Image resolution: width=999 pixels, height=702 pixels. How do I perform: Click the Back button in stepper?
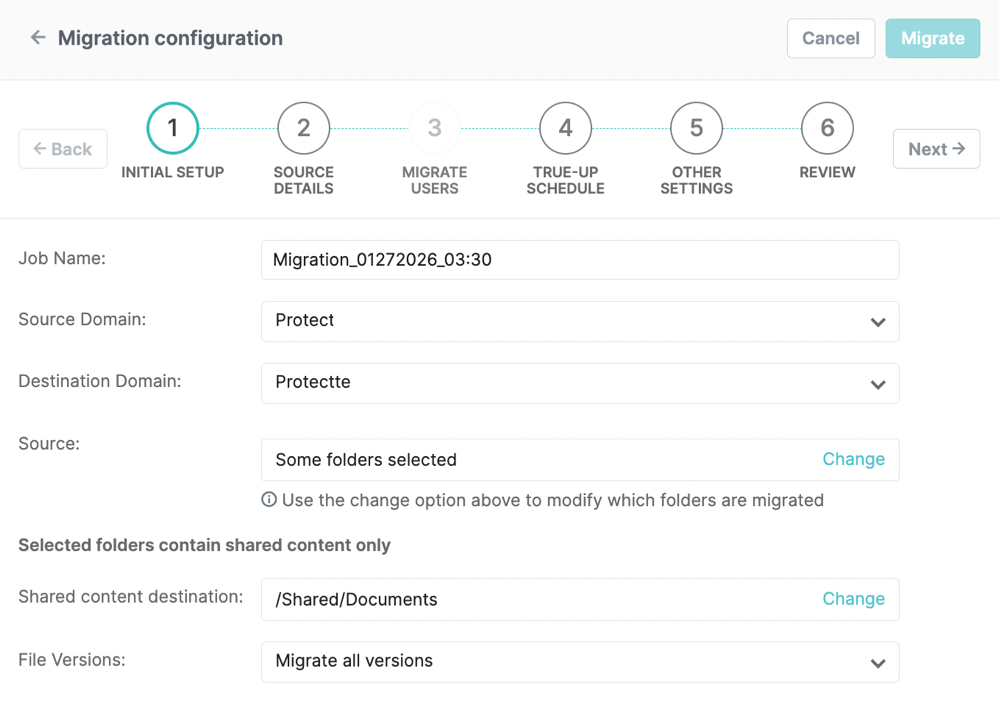click(63, 149)
